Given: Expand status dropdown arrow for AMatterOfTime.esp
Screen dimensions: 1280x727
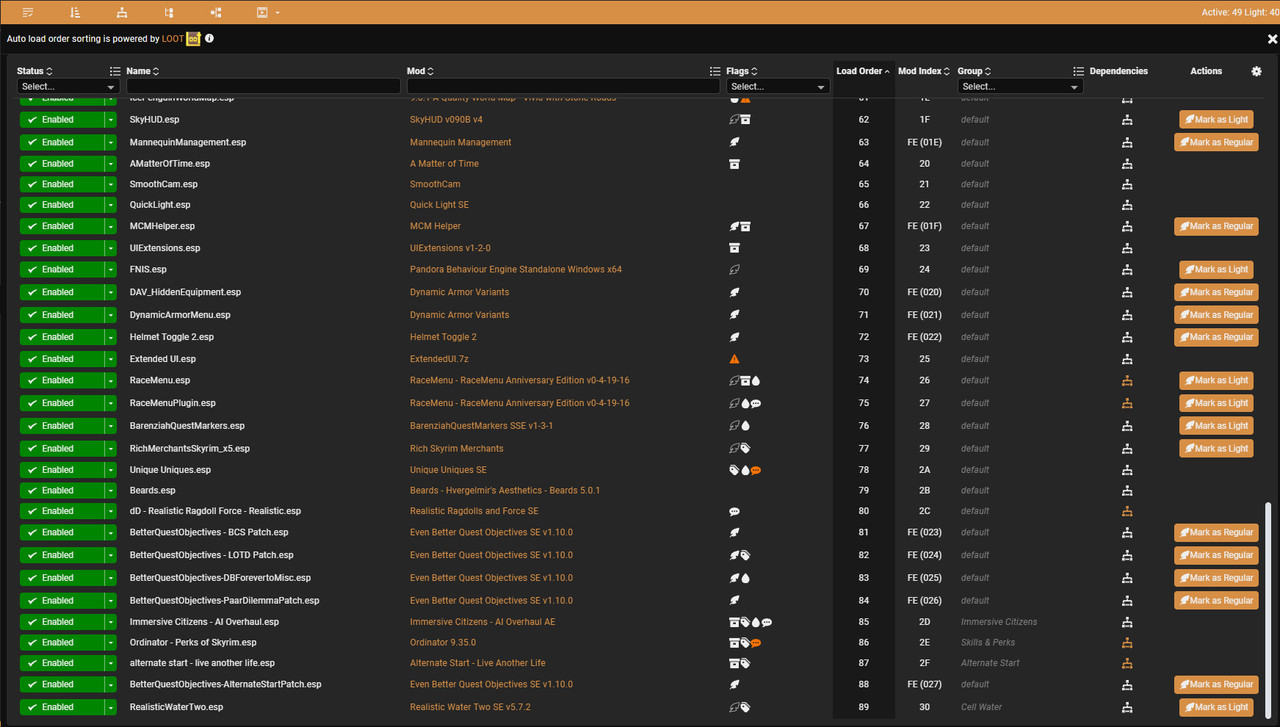Looking at the screenshot, I should [111, 163].
